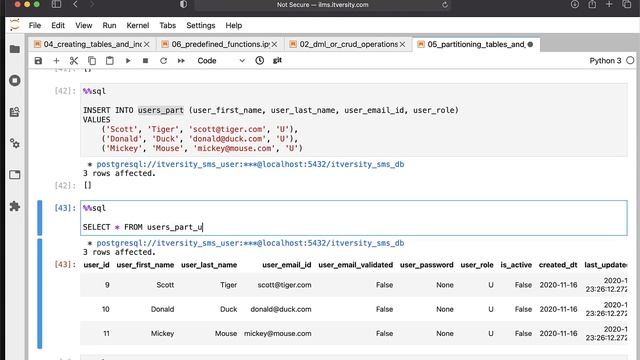Open the Tabs menu
This screenshot has width=640, height=360.
pos(167,25)
